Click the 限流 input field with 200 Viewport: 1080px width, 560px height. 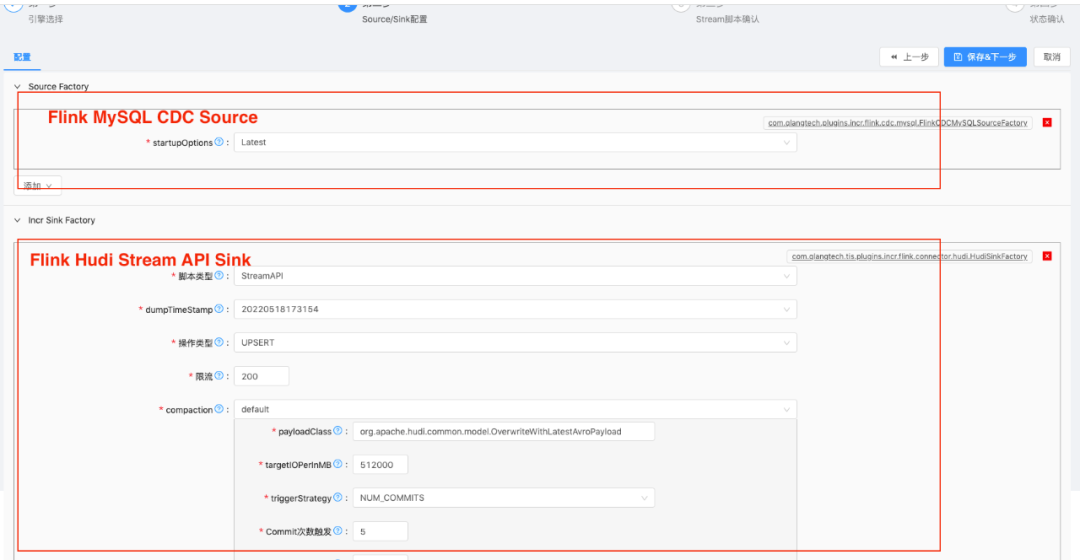click(x=261, y=376)
